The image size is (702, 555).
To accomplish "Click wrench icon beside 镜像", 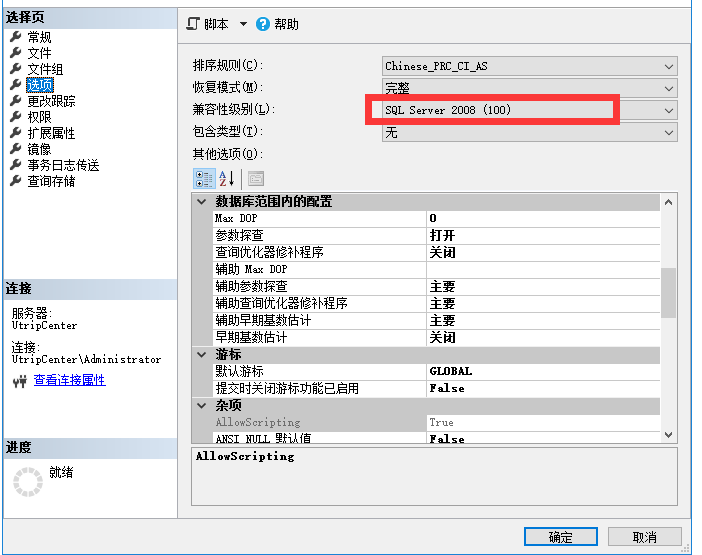I will point(16,149).
